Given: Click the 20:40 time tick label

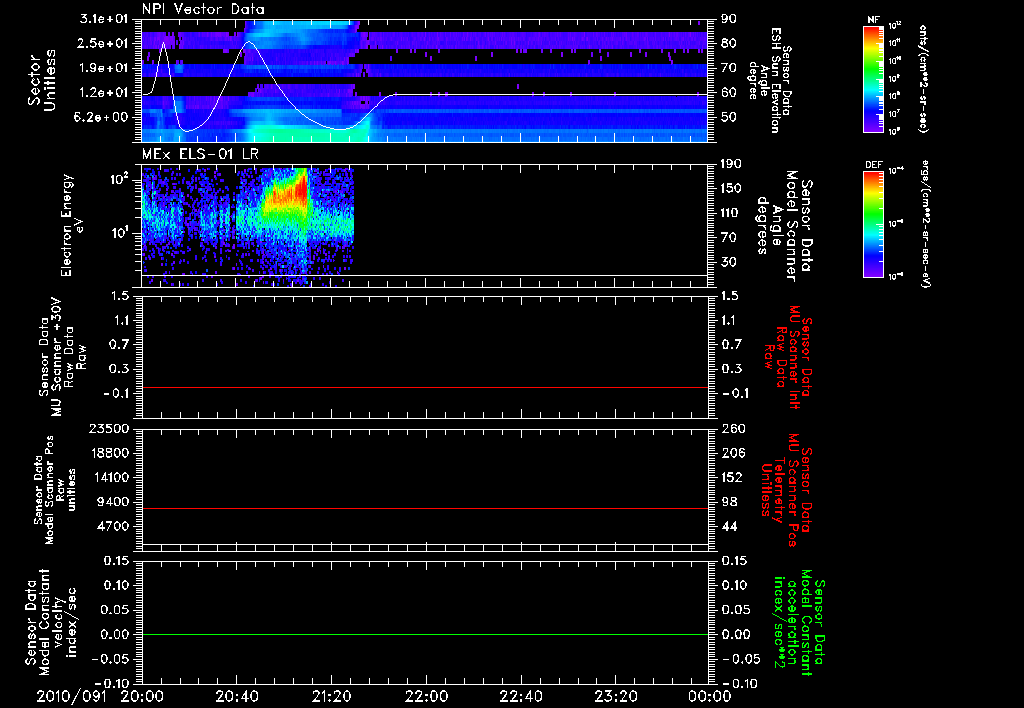Looking at the screenshot, I should click(x=236, y=696).
